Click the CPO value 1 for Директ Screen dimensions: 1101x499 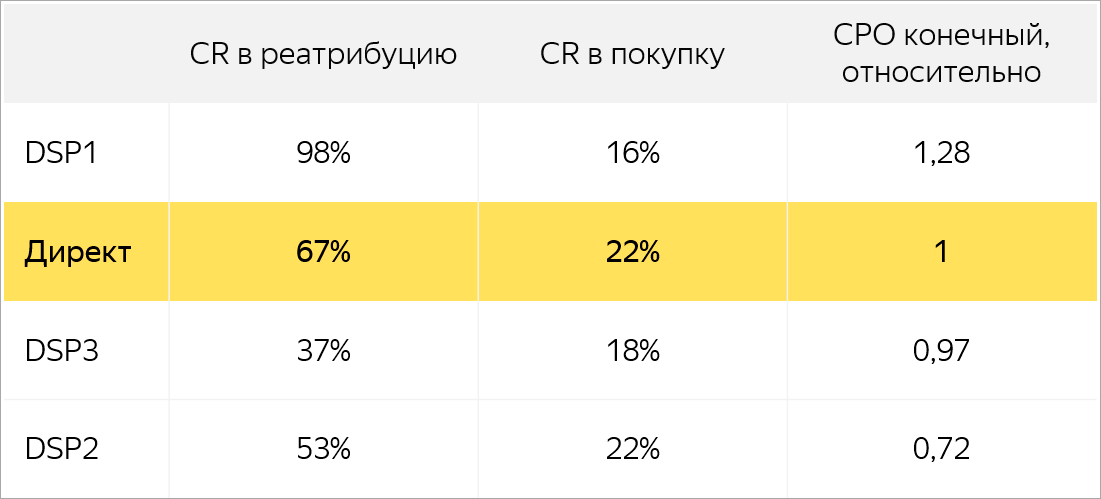click(x=942, y=252)
